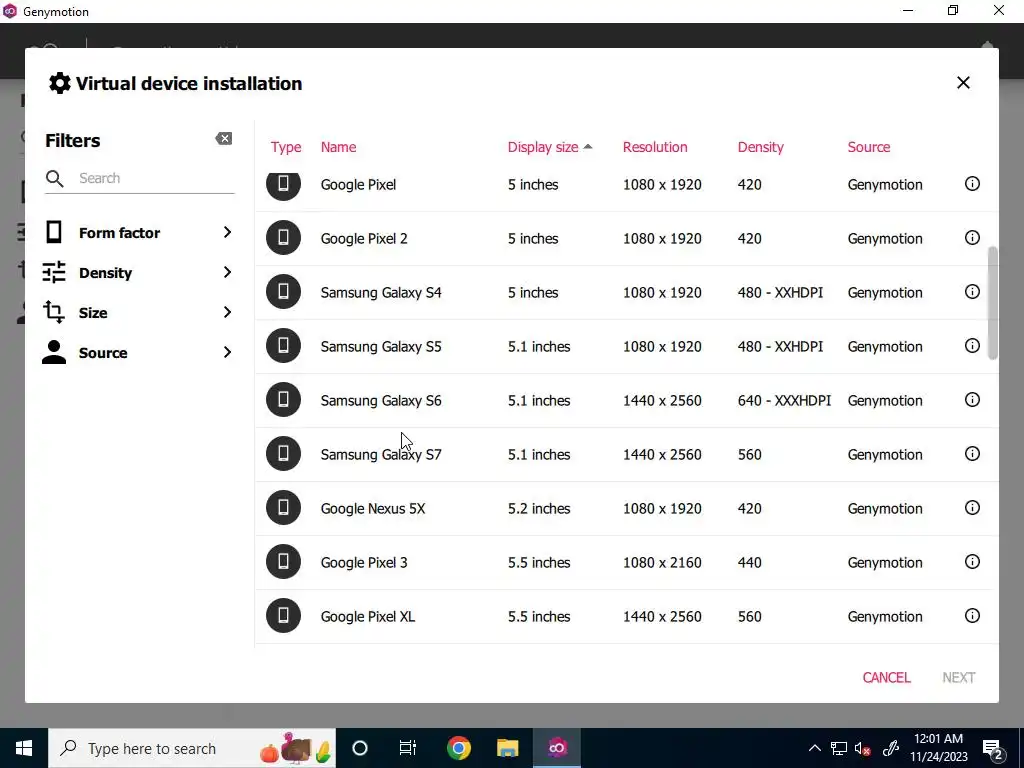Sort by Source column header
1024x768 pixels.
[869, 147]
